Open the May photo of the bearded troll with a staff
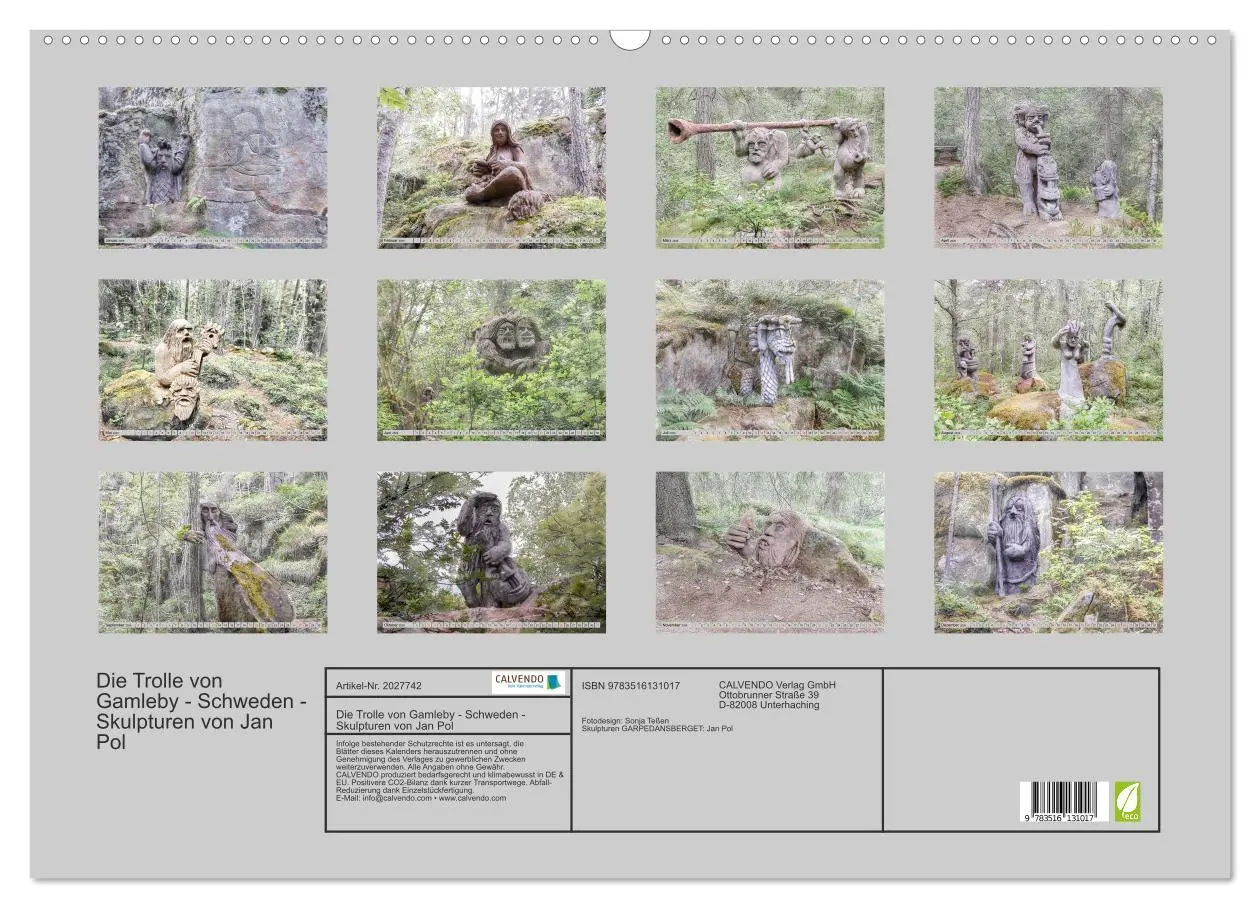The width and height of the screenshot is (1260, 908). (213, 360)
